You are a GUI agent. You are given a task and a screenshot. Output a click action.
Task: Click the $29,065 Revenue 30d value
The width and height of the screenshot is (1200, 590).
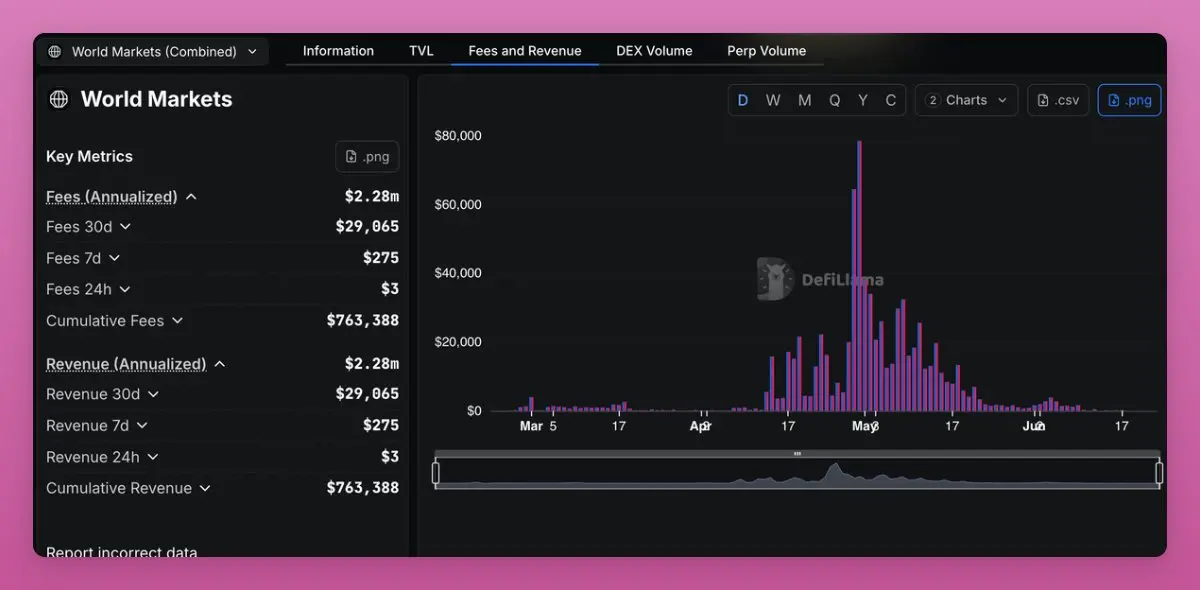tap(367, 394)
